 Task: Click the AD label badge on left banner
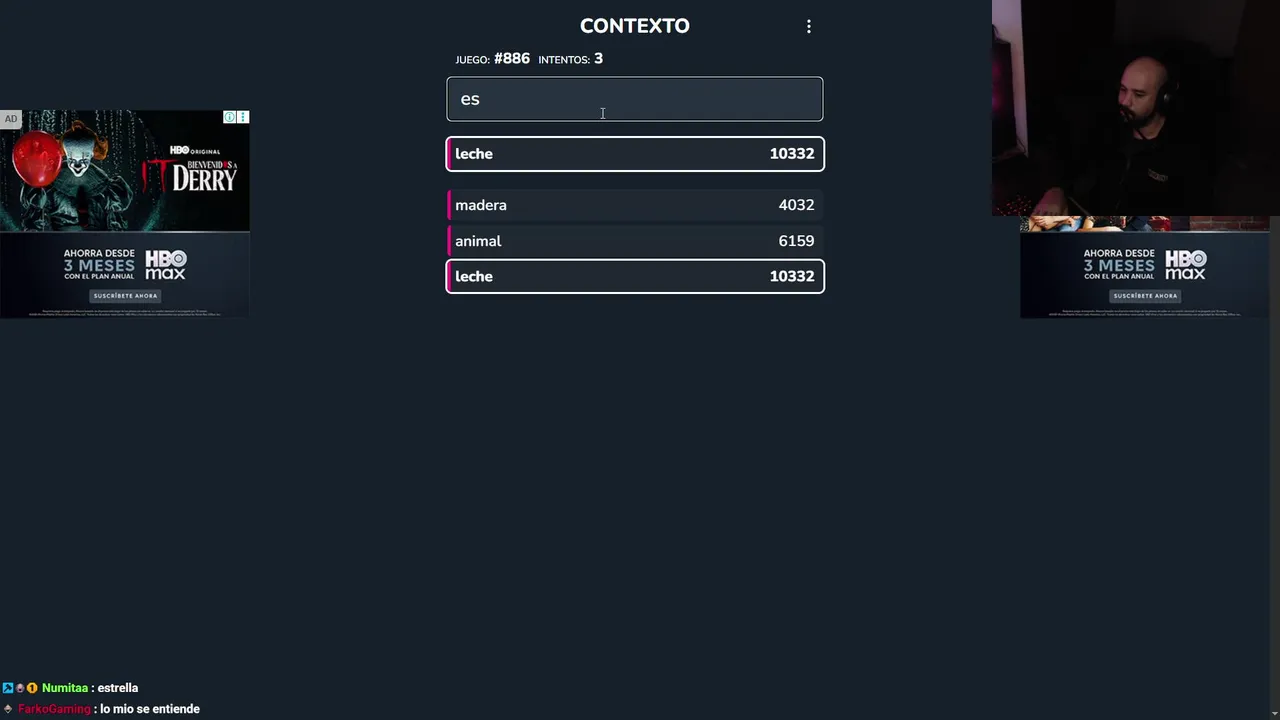(x=11, y=119)
